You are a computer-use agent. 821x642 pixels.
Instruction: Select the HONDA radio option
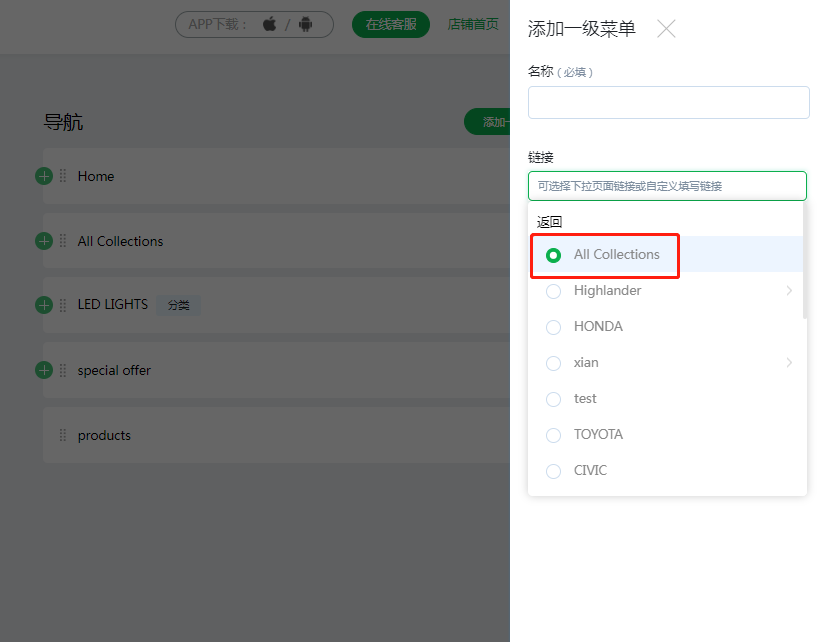(553, 327)
